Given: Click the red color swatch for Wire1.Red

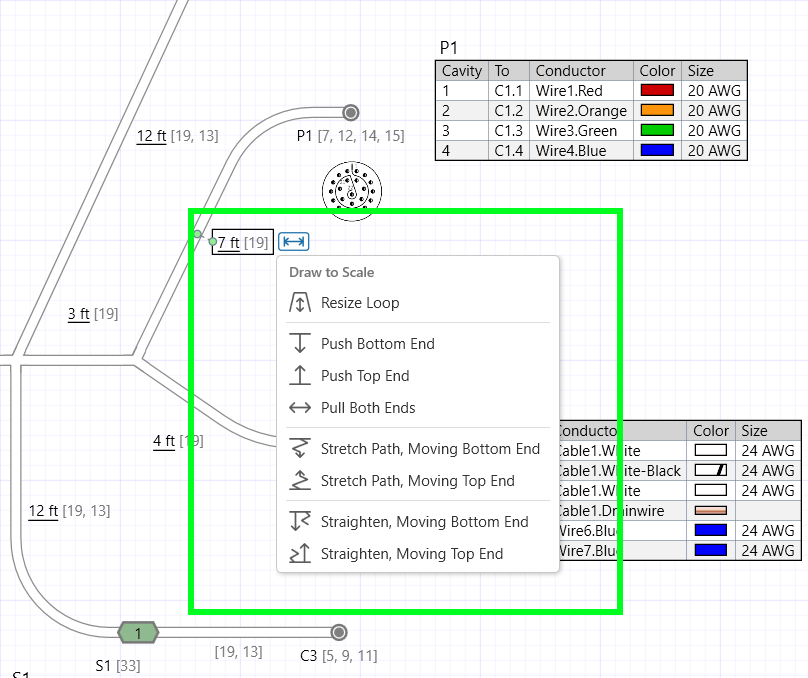Looking at the screenshot, I should pos(657,90).
